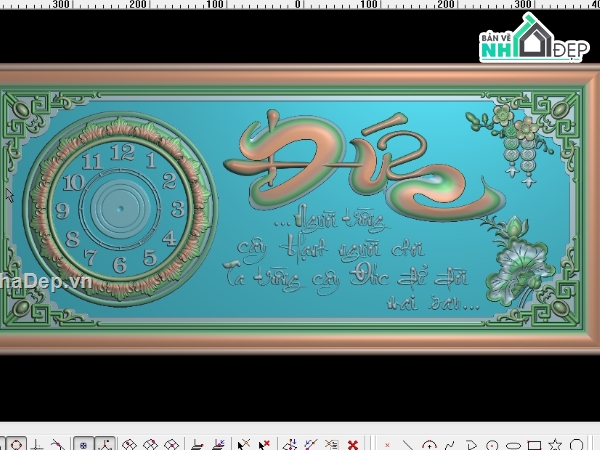Toggle the axis snap button
600x450 pixels.
click(x=105, y=445)
